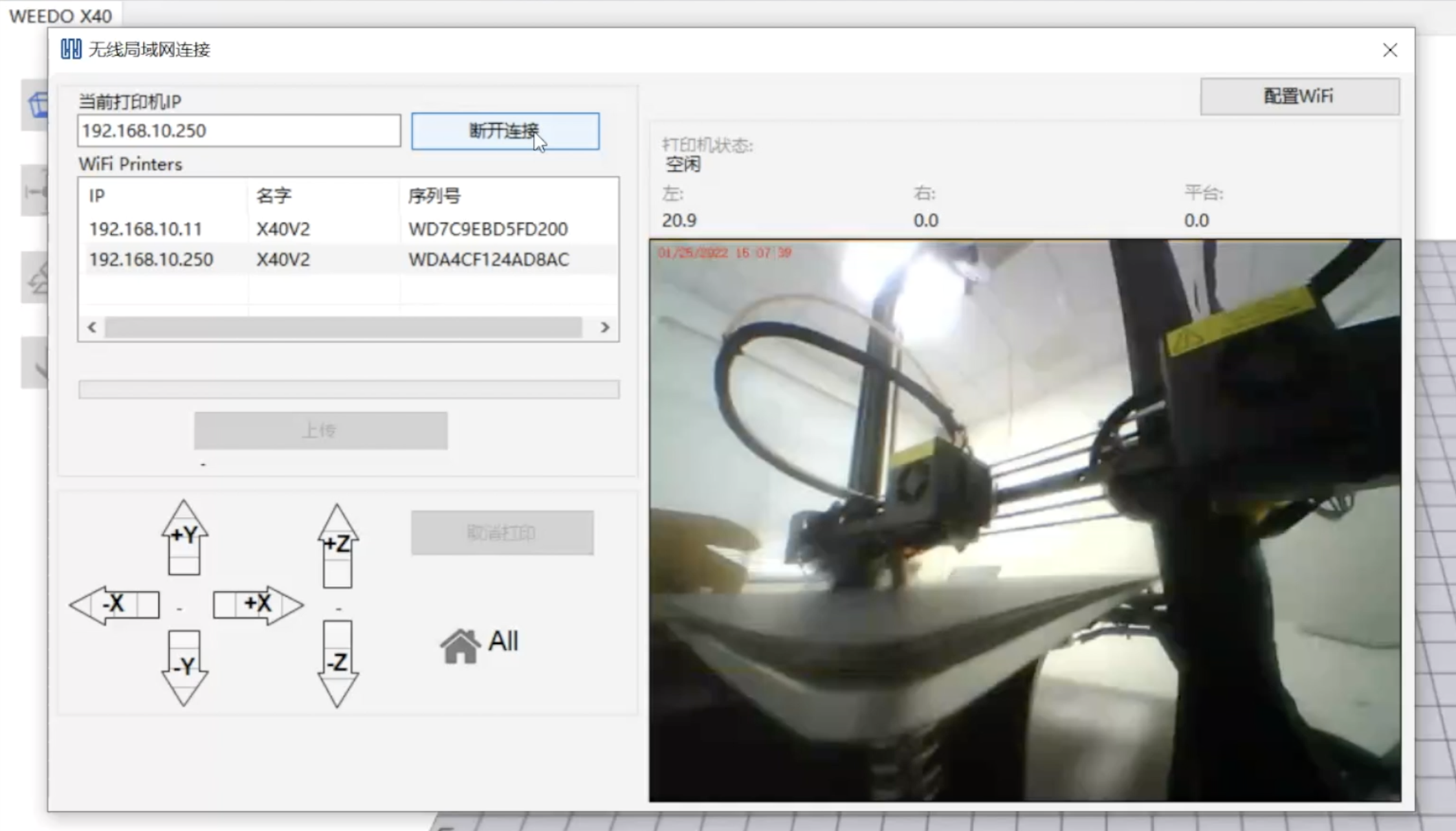Click the WEEDO app icon in title bar
Screen dimensions: 1456x831
[x=71, y=49]
